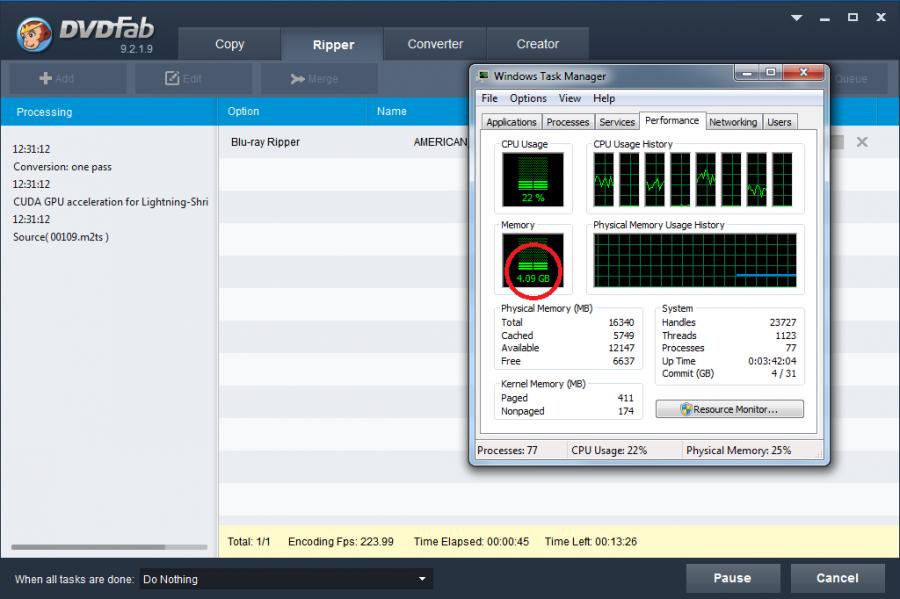Click the 'Encoding Fps: 223.99' status text
The height and width of the screenshot is (599, 900).
pyautogui.click(x=341, y=542)
